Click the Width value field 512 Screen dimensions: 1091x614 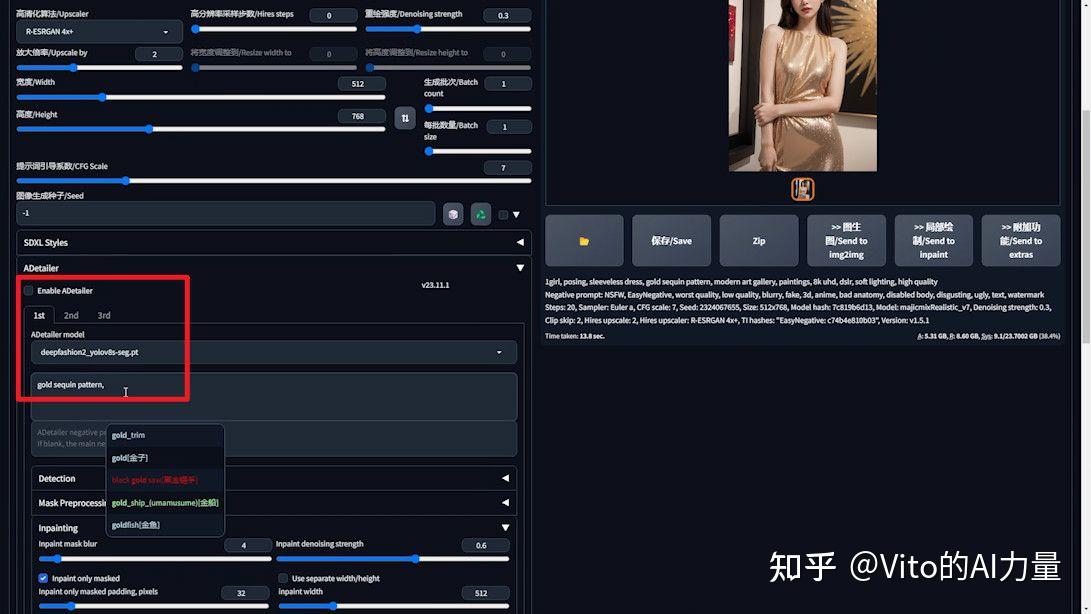tap(361, 84)
